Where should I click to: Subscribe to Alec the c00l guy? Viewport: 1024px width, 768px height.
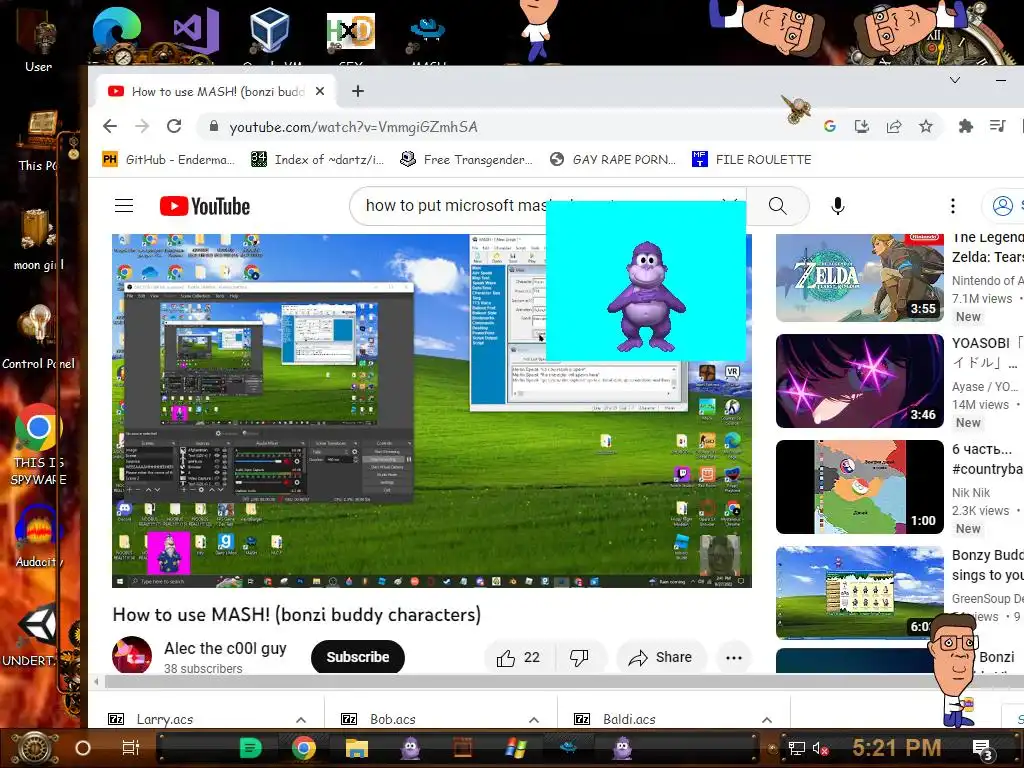(x=358, y=658)
